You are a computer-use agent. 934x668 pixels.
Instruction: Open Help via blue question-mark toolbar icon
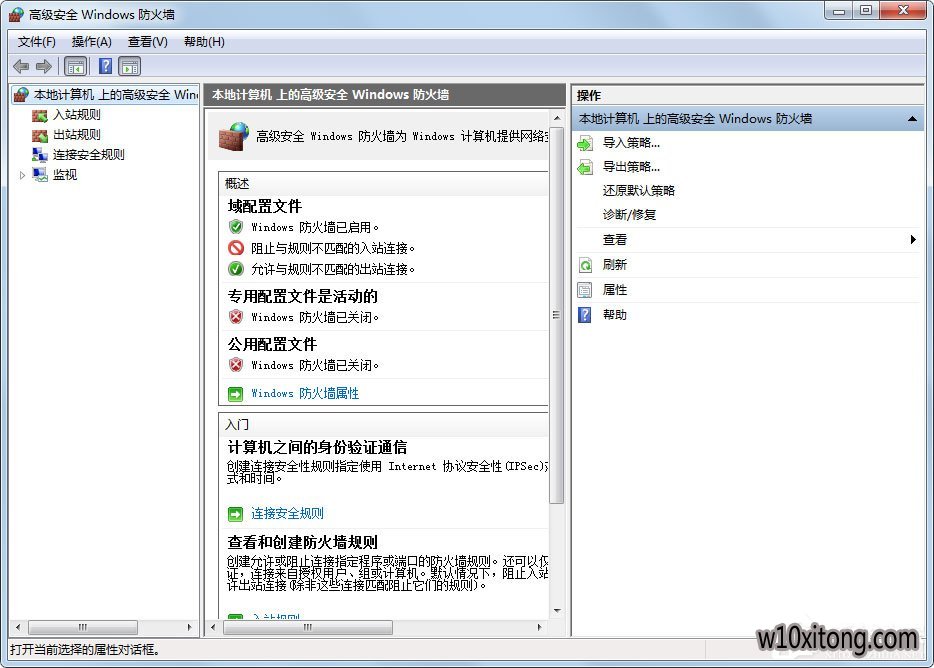(x=105, y=66)
